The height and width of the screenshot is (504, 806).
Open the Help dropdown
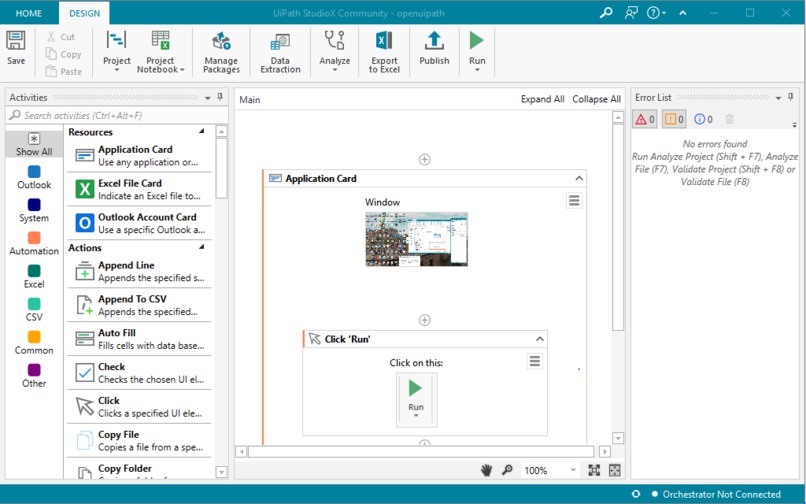pos(656,13)
